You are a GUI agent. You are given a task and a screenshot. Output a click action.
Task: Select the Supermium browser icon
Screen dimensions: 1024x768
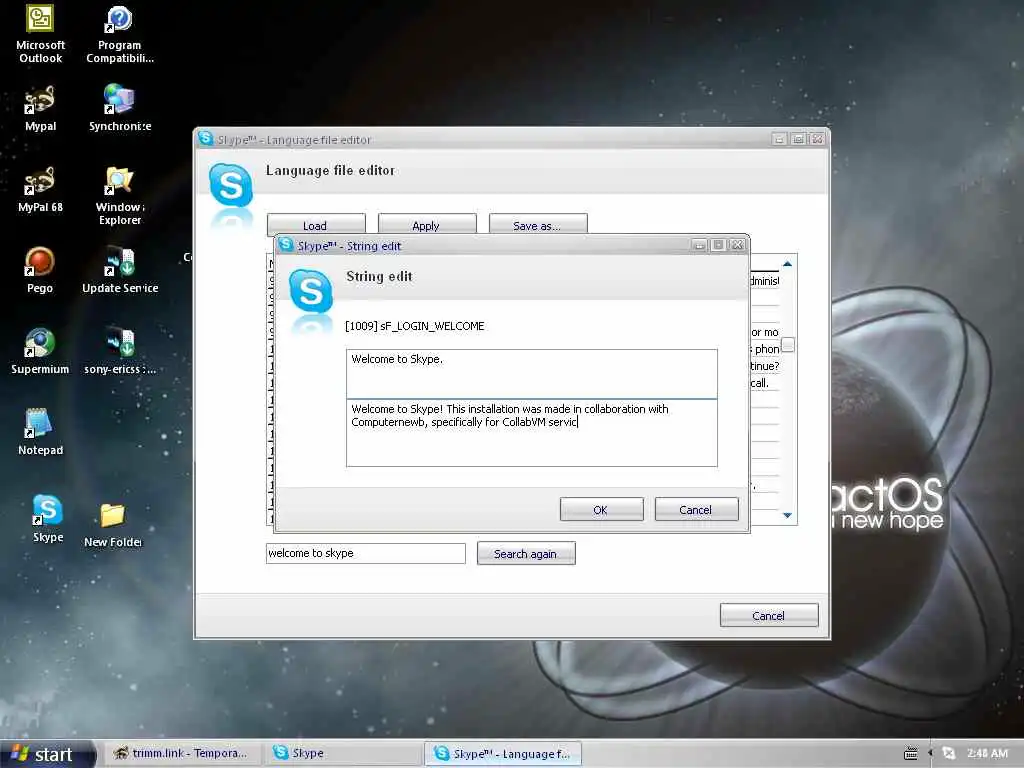(x=40, y=351)
